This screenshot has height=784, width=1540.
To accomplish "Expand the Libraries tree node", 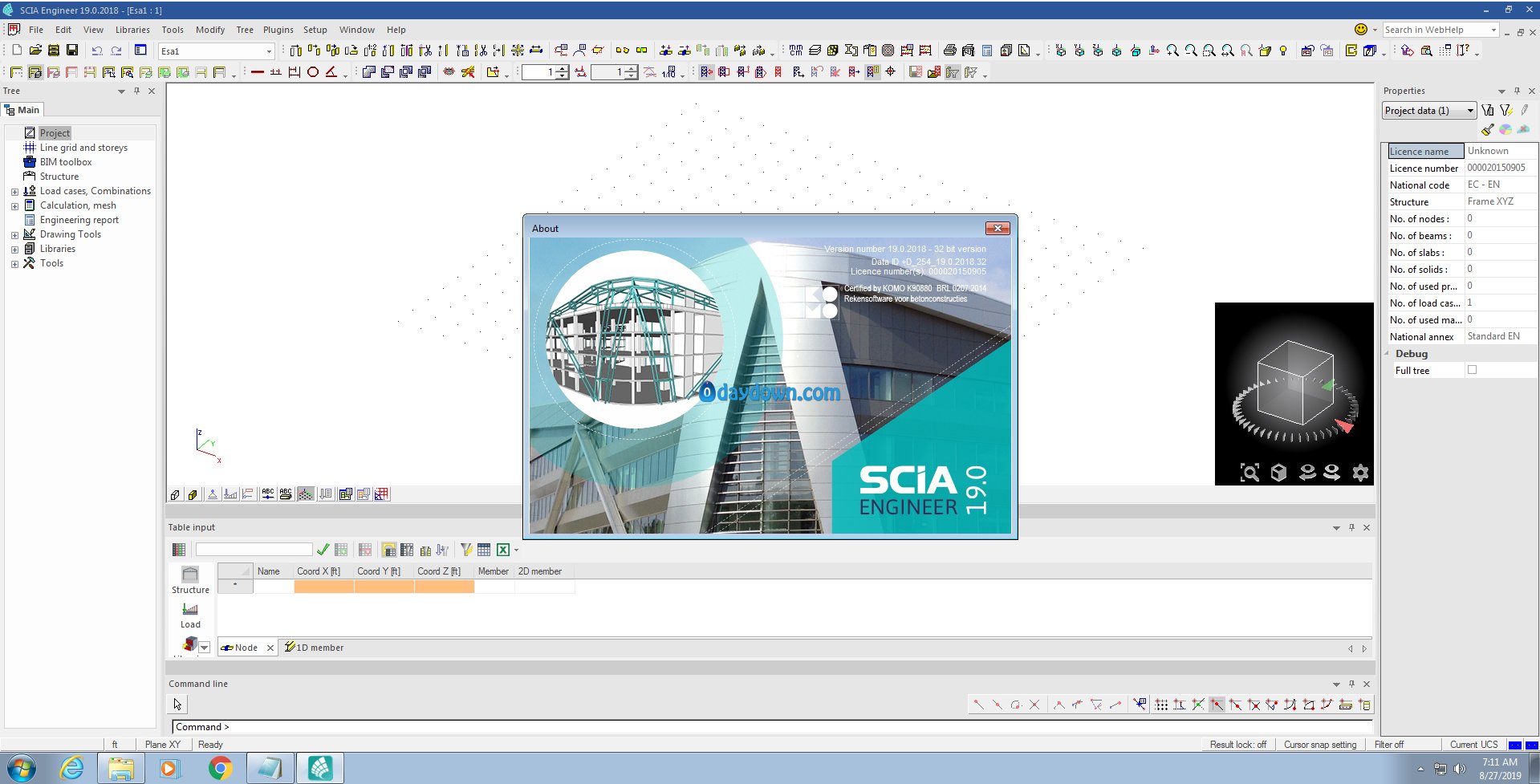I will 14,250.
